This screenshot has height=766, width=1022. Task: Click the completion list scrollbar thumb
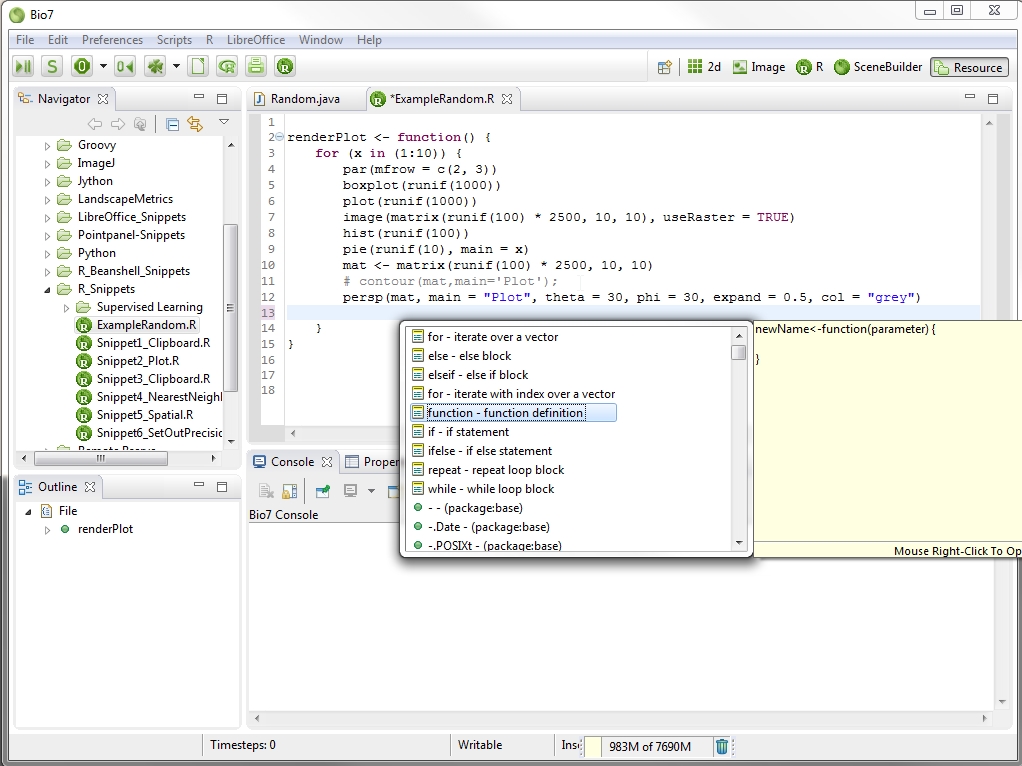(x=738, y=353)
